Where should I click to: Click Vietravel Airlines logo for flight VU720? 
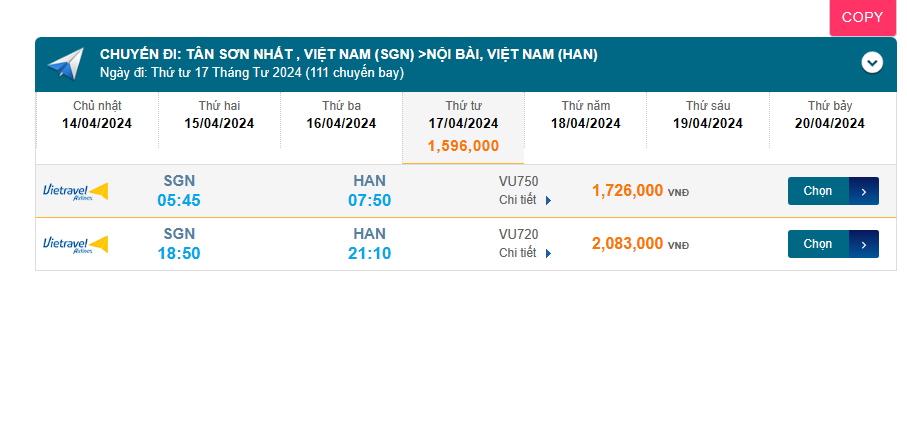(x=76, y=244)
